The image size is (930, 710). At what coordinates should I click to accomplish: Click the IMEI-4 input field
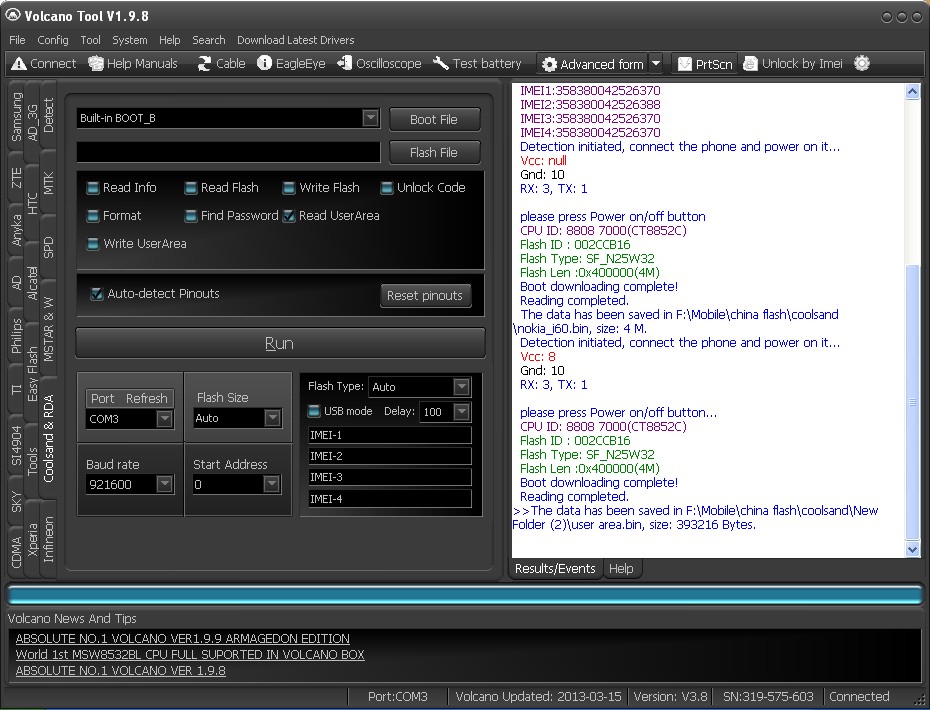[x=390, y=499]
